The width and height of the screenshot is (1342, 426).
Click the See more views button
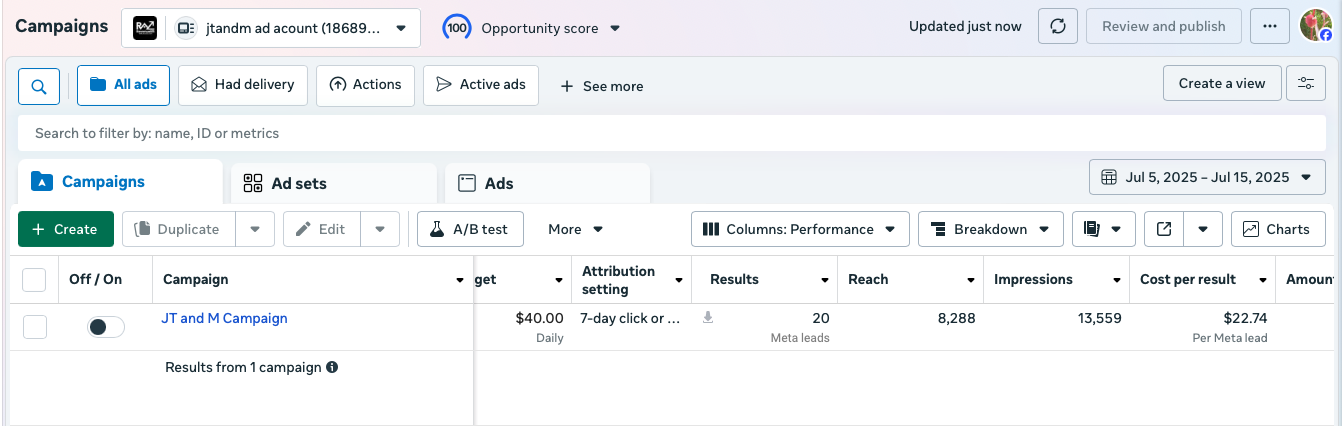pos(602,86)
